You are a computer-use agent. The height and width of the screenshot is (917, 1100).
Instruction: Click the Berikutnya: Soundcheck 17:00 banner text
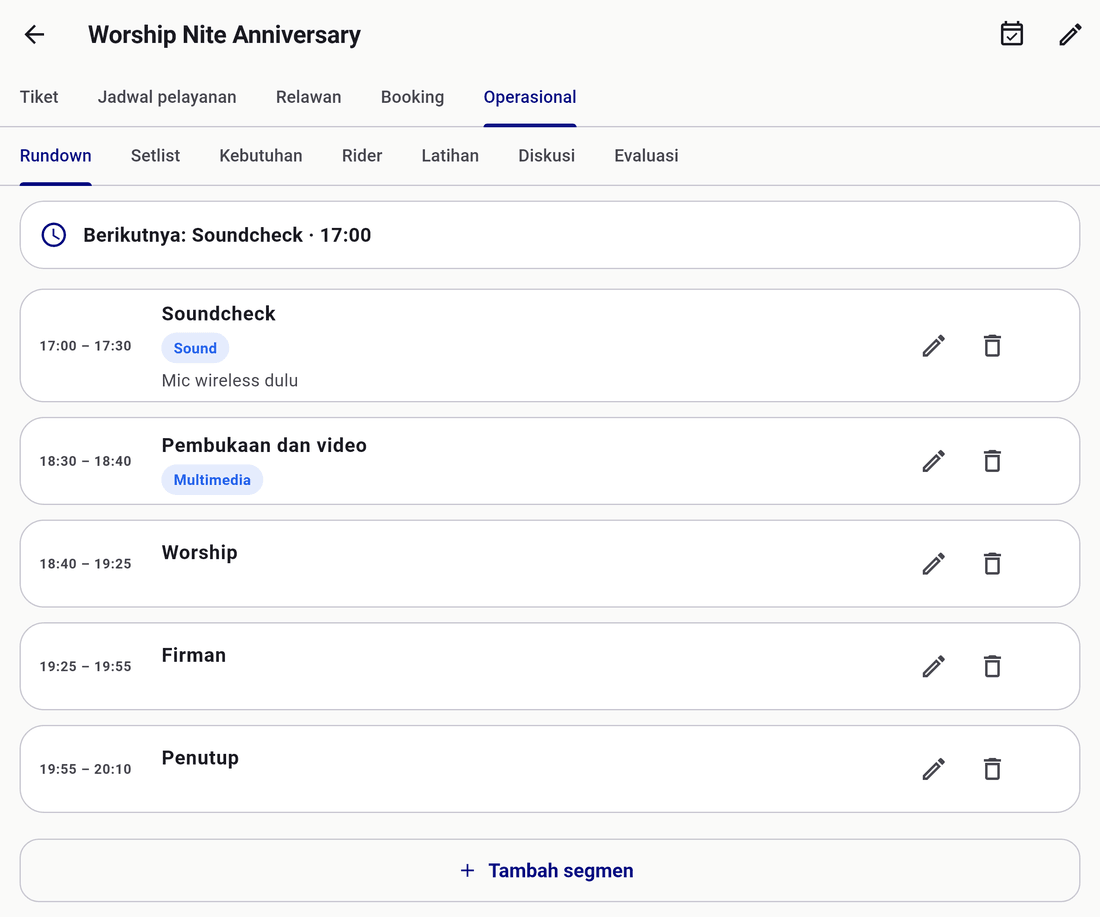[227, 235]
